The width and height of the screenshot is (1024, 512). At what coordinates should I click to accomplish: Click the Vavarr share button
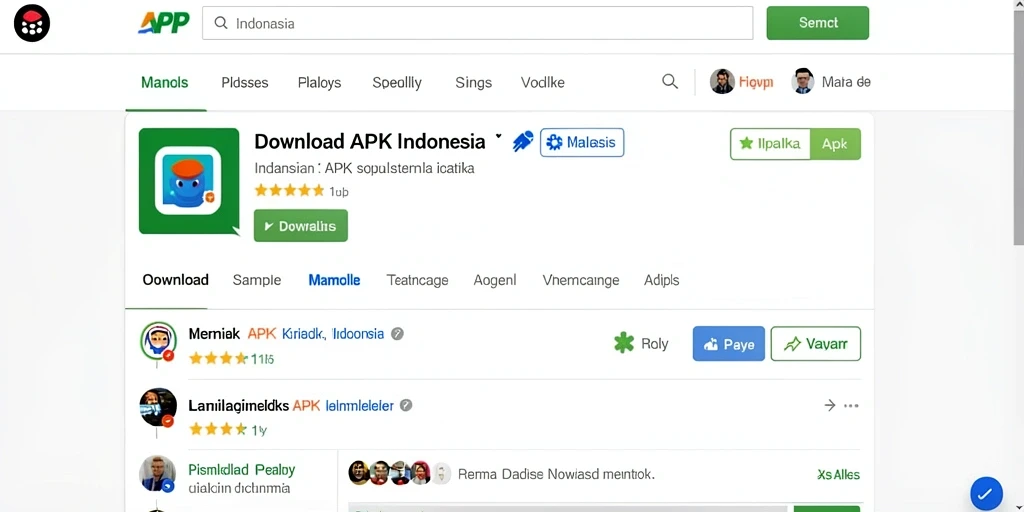coord(816,344)
